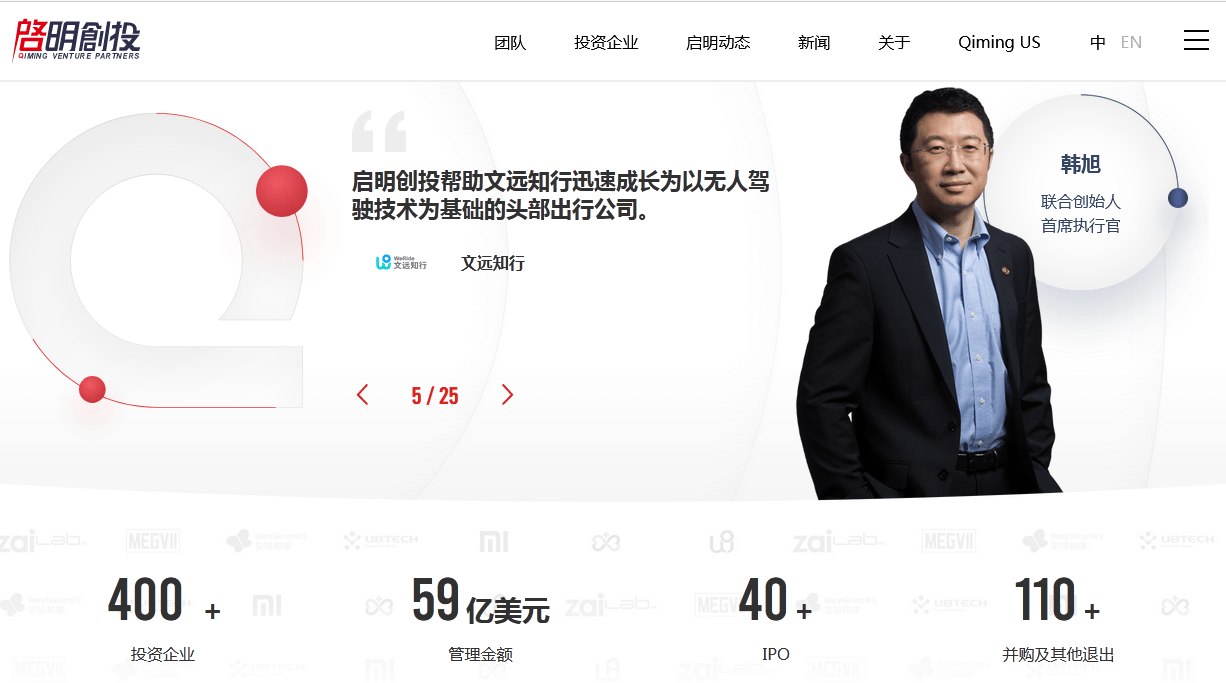The width and height of the screenshot is (1226, 683).
Task: Go to previous testimonial slide arrow
Action: [x=363, y=395]
